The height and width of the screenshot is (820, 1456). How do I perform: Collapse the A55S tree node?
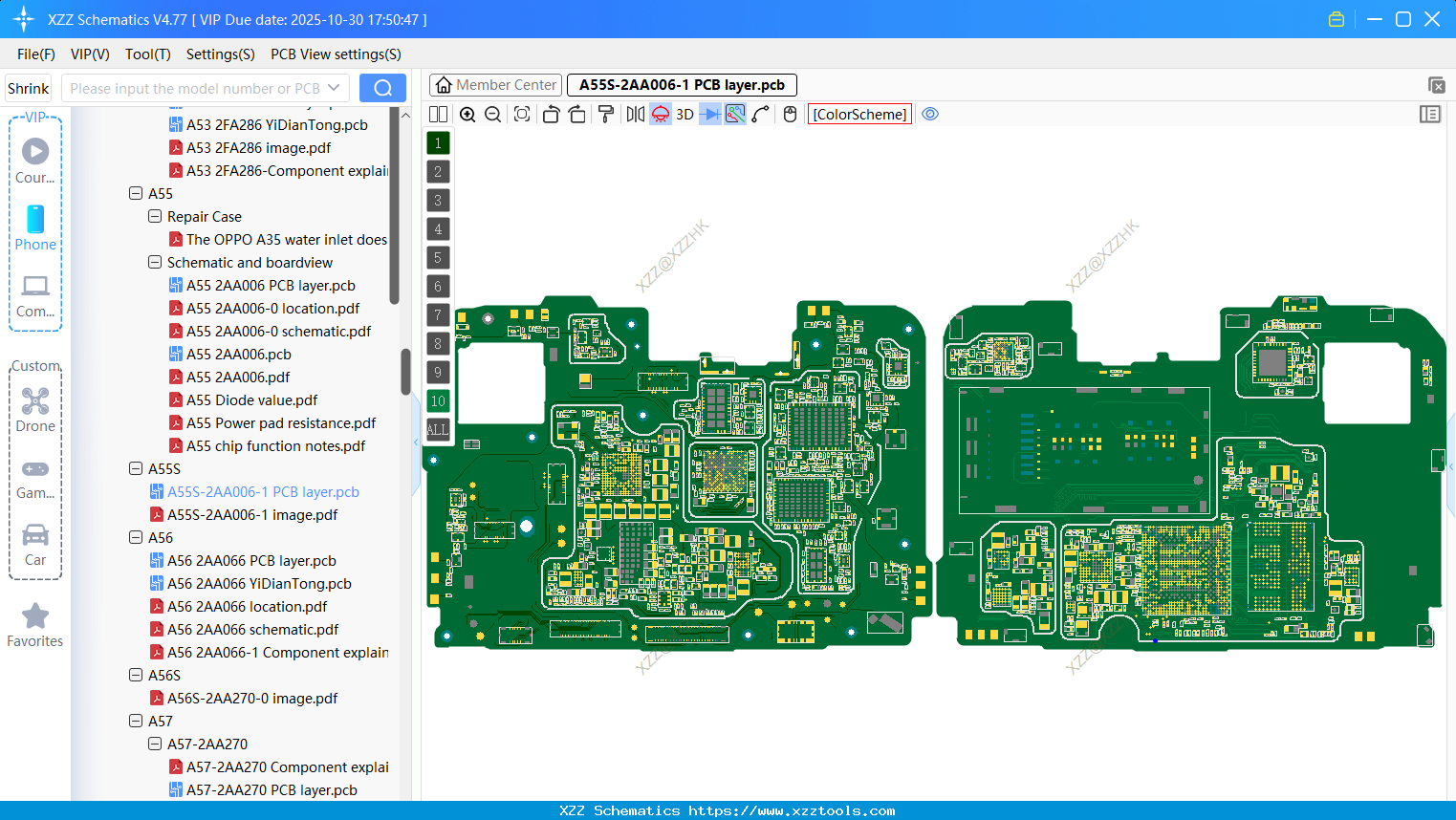pyautogui.click(x=136, y=468)
